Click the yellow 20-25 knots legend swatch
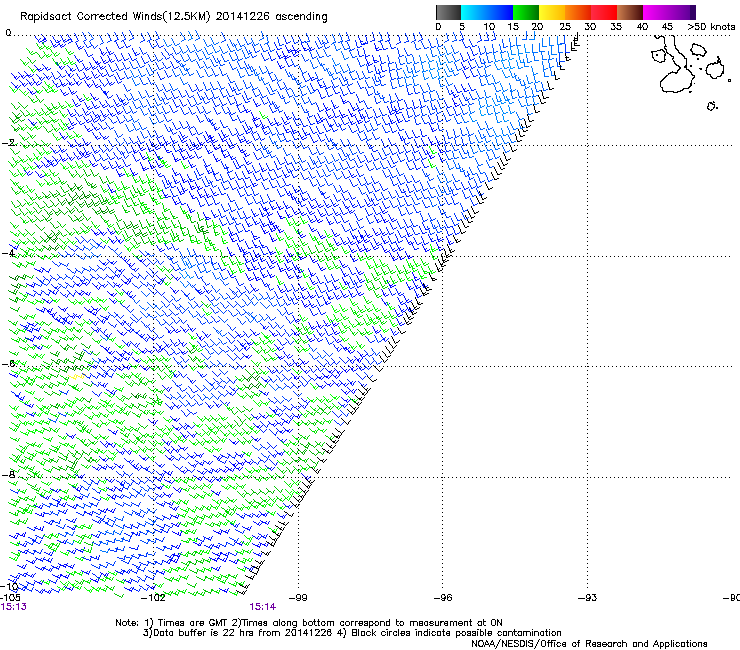The image size is (740, 650). (552, 12)
